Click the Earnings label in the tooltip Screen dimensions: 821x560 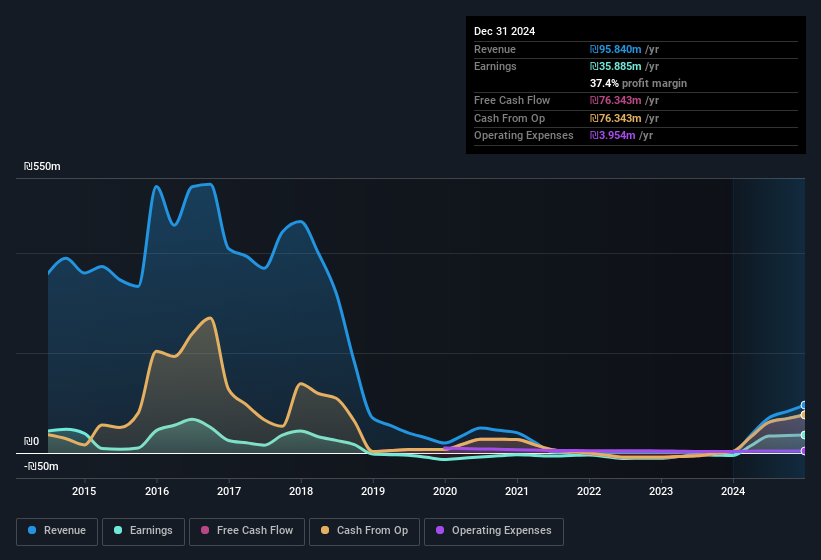[495, 66]
